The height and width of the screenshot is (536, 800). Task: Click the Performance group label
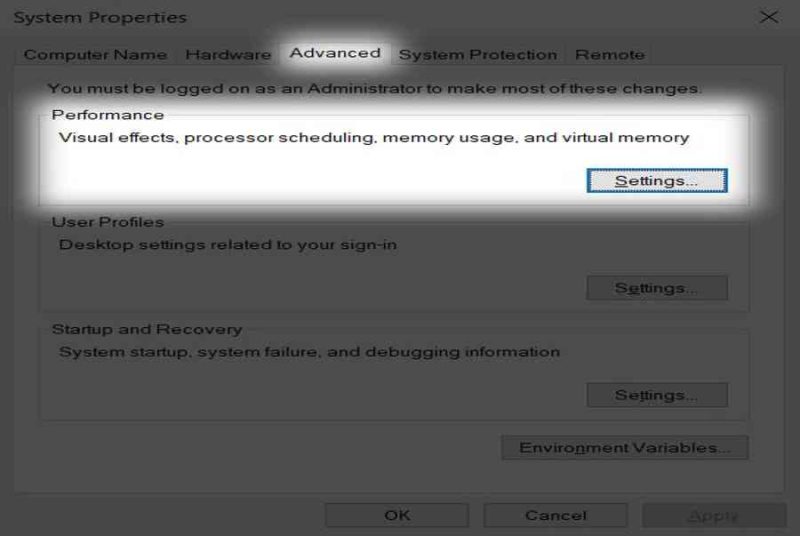[108, 115]
